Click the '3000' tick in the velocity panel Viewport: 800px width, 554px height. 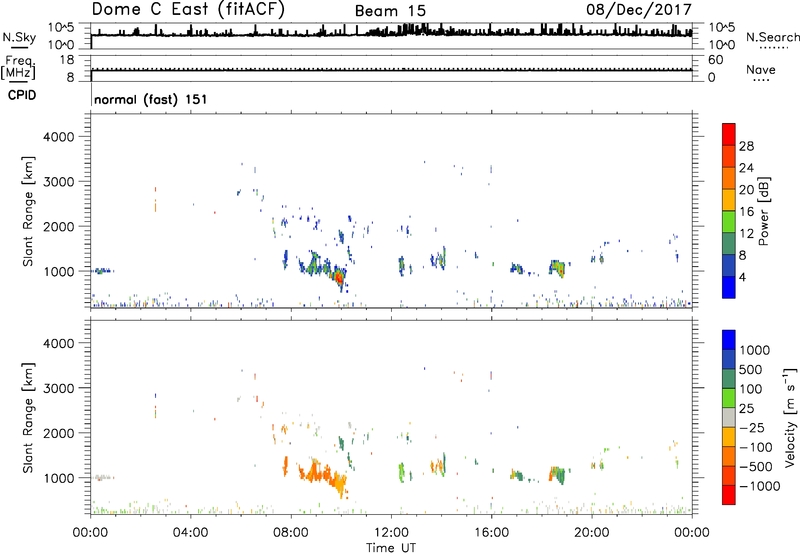(x=58, y=388)
